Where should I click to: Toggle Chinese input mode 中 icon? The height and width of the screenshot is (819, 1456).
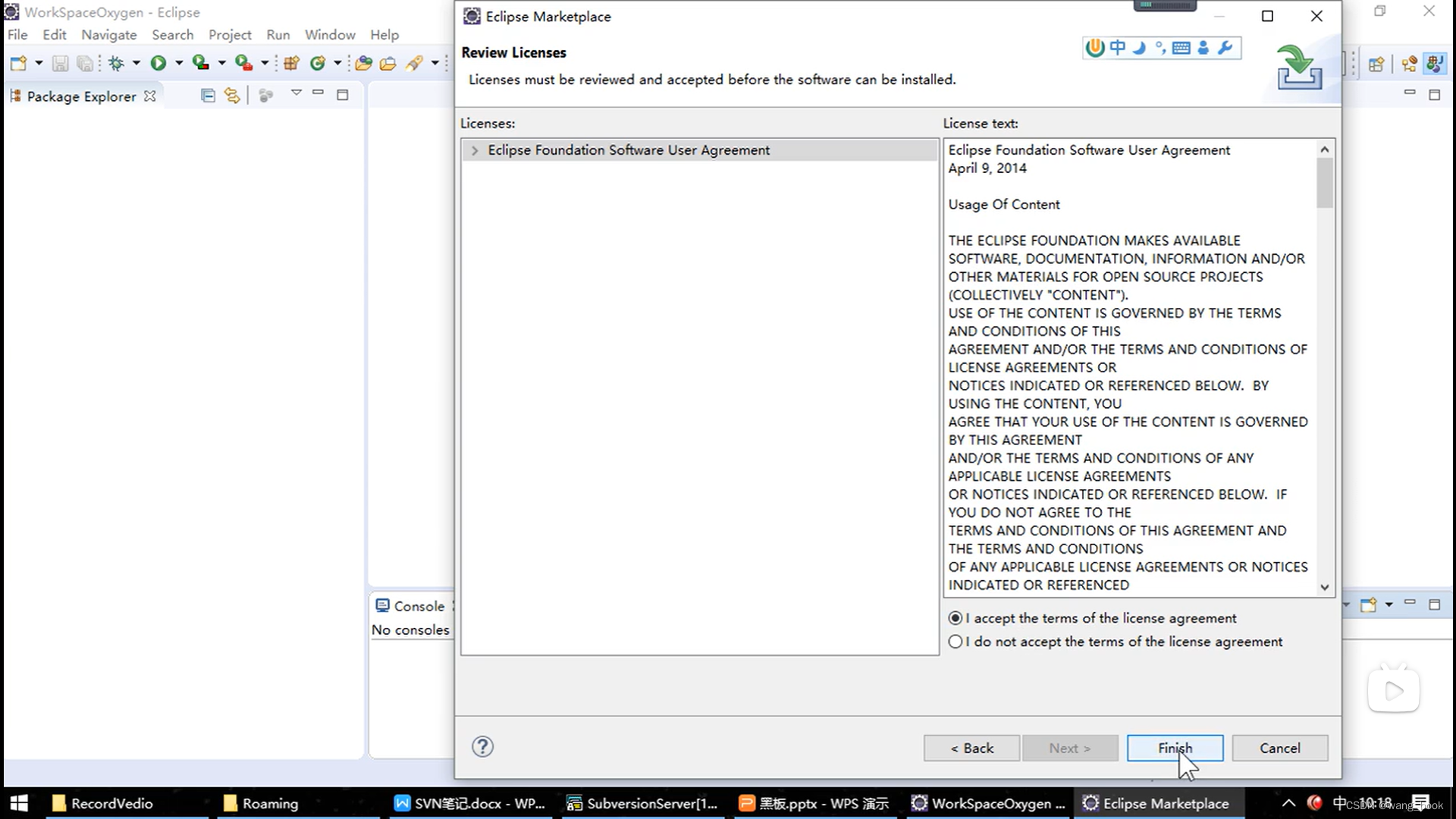click(1118, 48)
